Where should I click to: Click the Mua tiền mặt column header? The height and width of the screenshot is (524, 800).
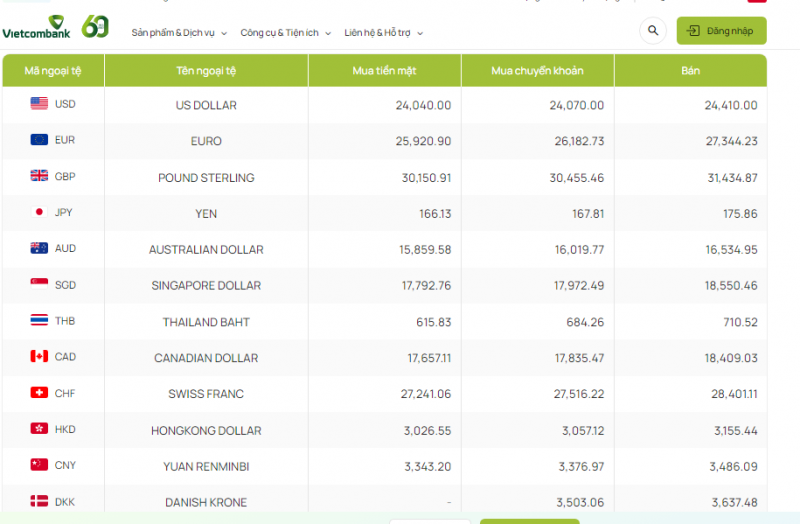pyautogui.click(x=384, y=71)
